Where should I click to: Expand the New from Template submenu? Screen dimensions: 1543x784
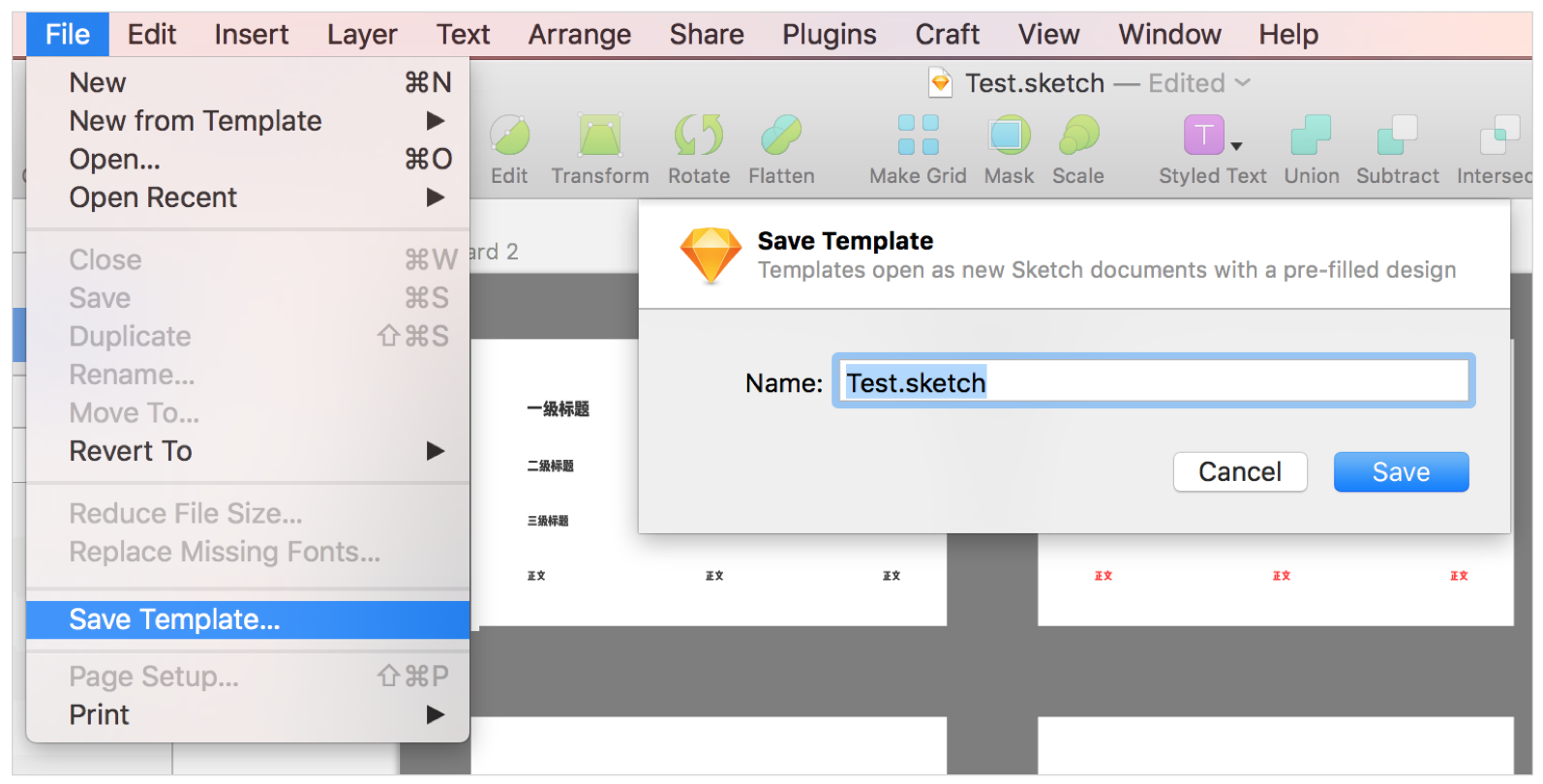436,121
